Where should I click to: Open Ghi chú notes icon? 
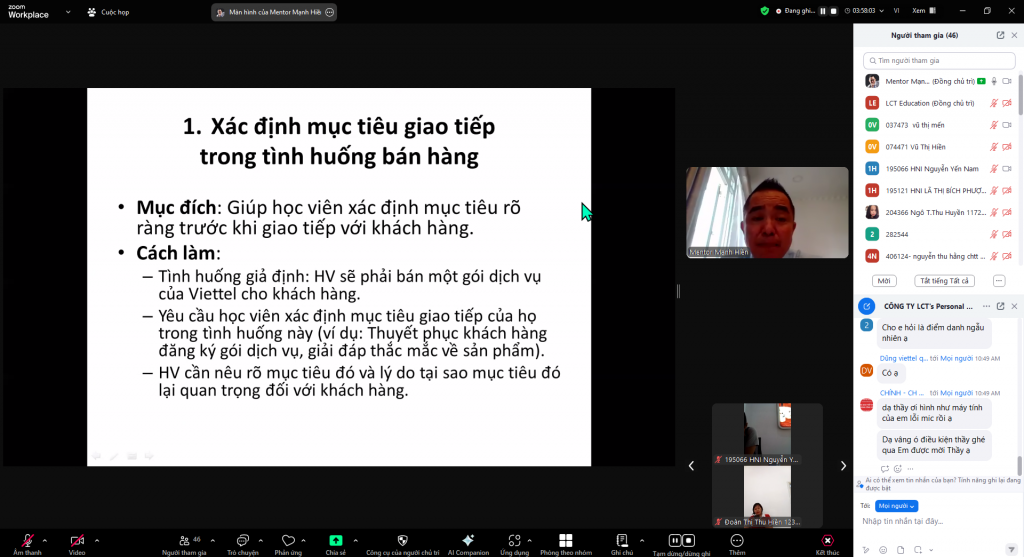tap(622, 541)
